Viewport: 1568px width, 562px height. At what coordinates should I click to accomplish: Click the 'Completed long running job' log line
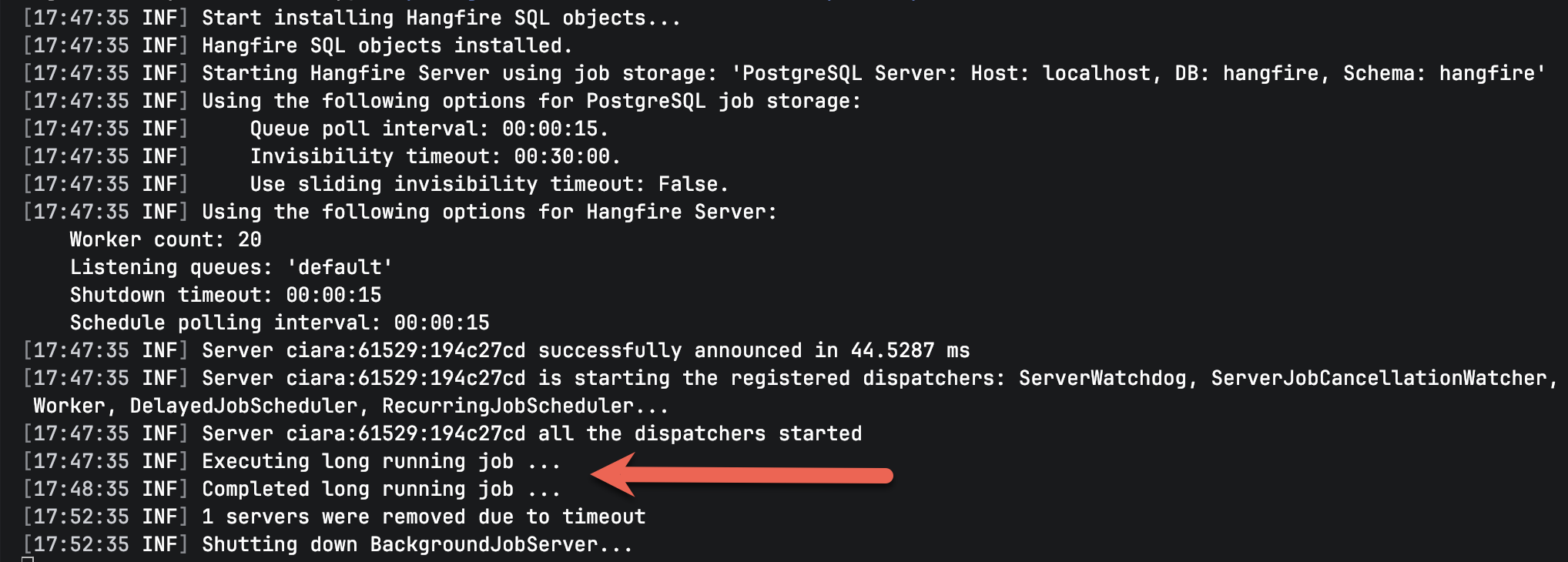pos(380,489)
